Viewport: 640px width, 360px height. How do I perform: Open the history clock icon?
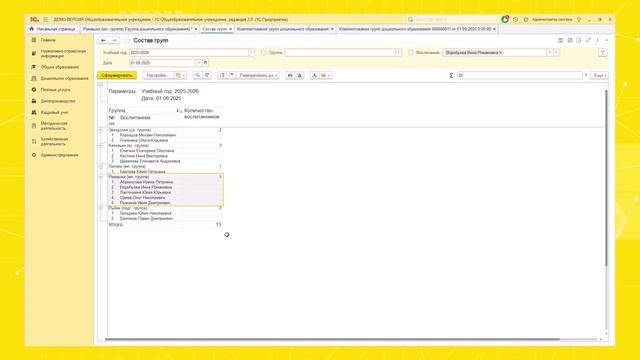click(x=516, y=20)
